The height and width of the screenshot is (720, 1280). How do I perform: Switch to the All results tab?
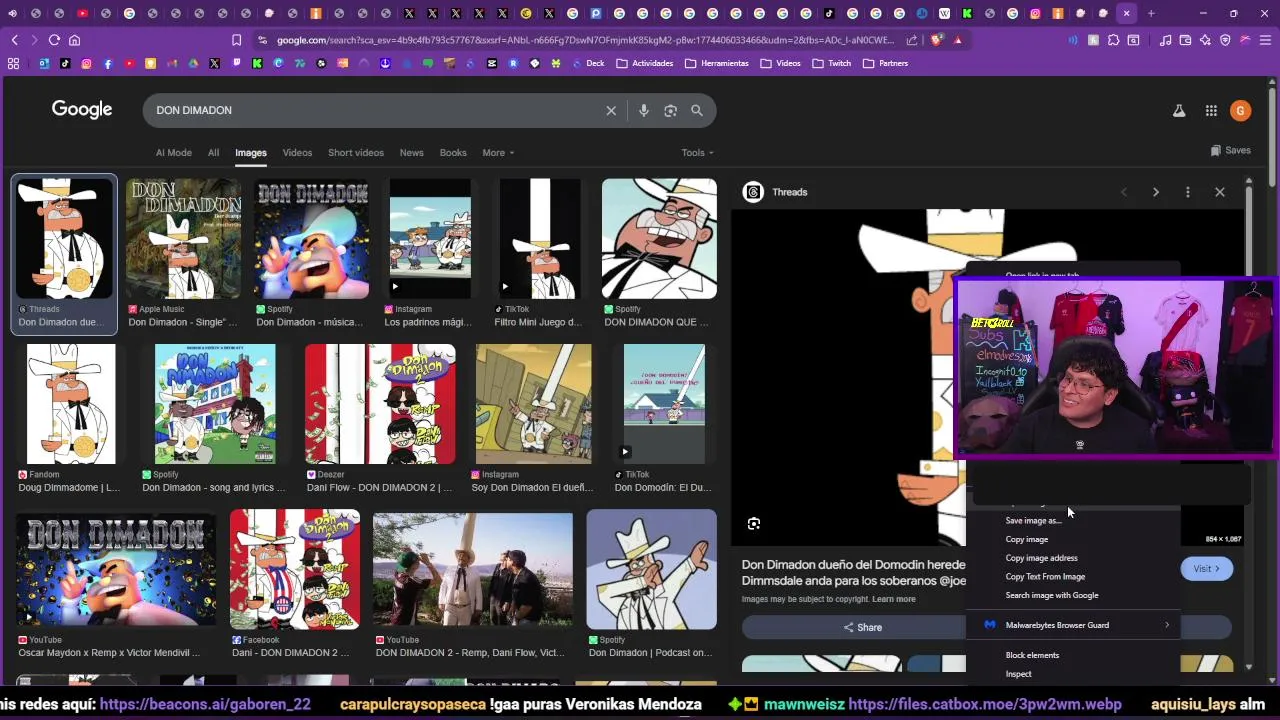pos(213,153)
